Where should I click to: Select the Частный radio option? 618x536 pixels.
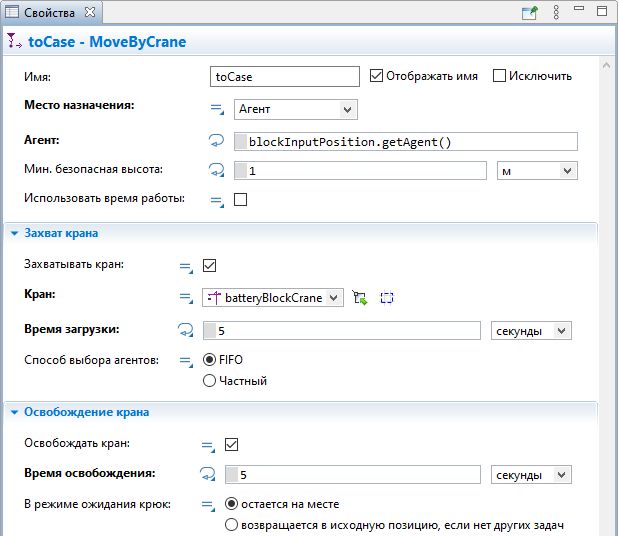pyautogui.click(x=209, y=381)
